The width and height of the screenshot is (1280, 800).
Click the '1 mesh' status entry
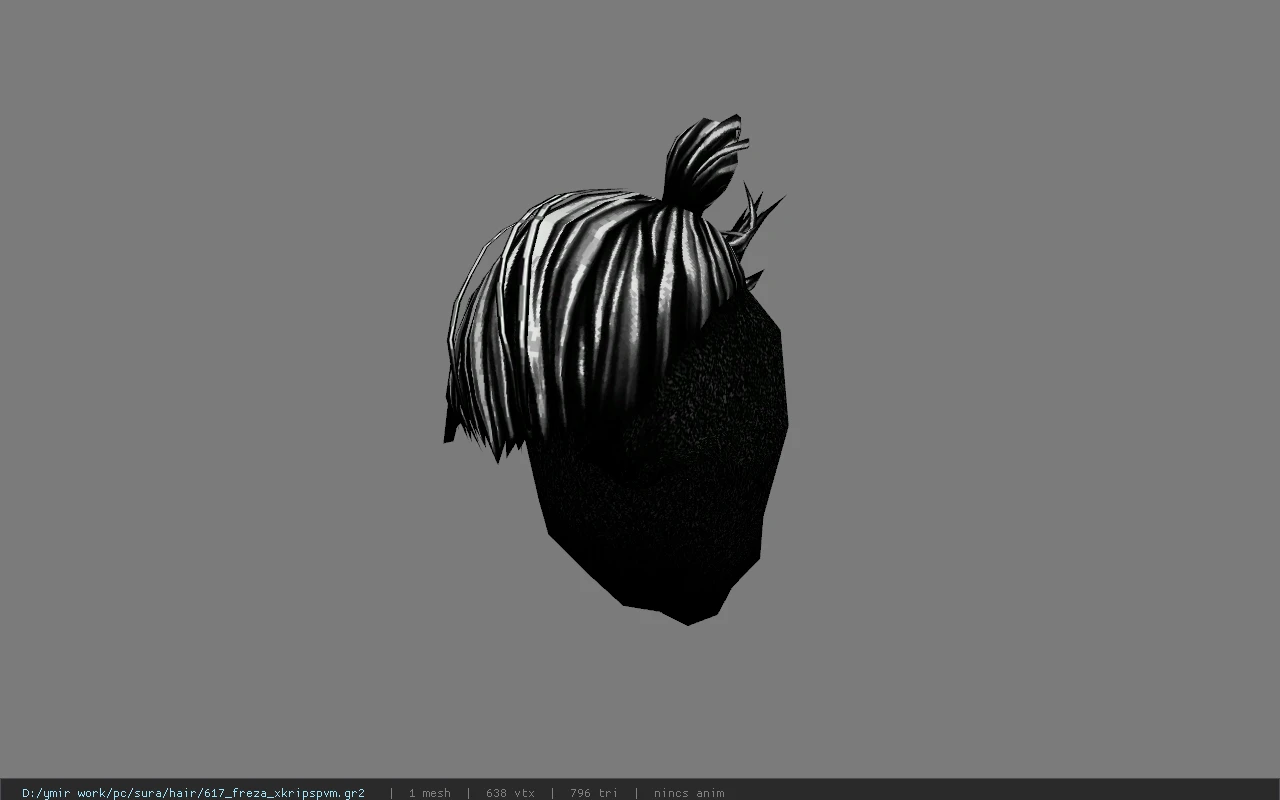pos(430,793)
